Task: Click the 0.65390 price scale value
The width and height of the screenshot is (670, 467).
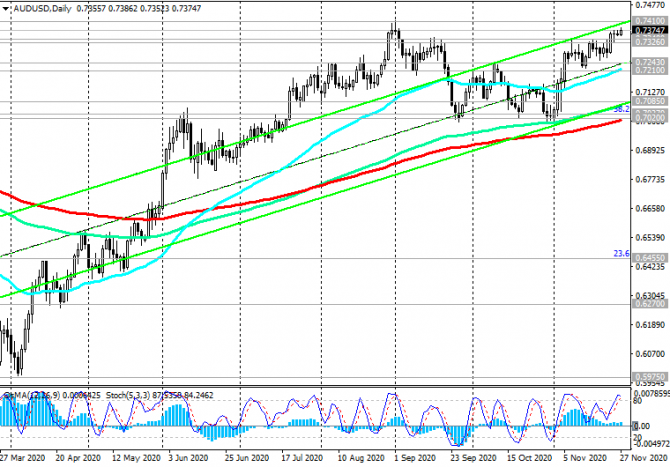Action: tap(650, 238)
